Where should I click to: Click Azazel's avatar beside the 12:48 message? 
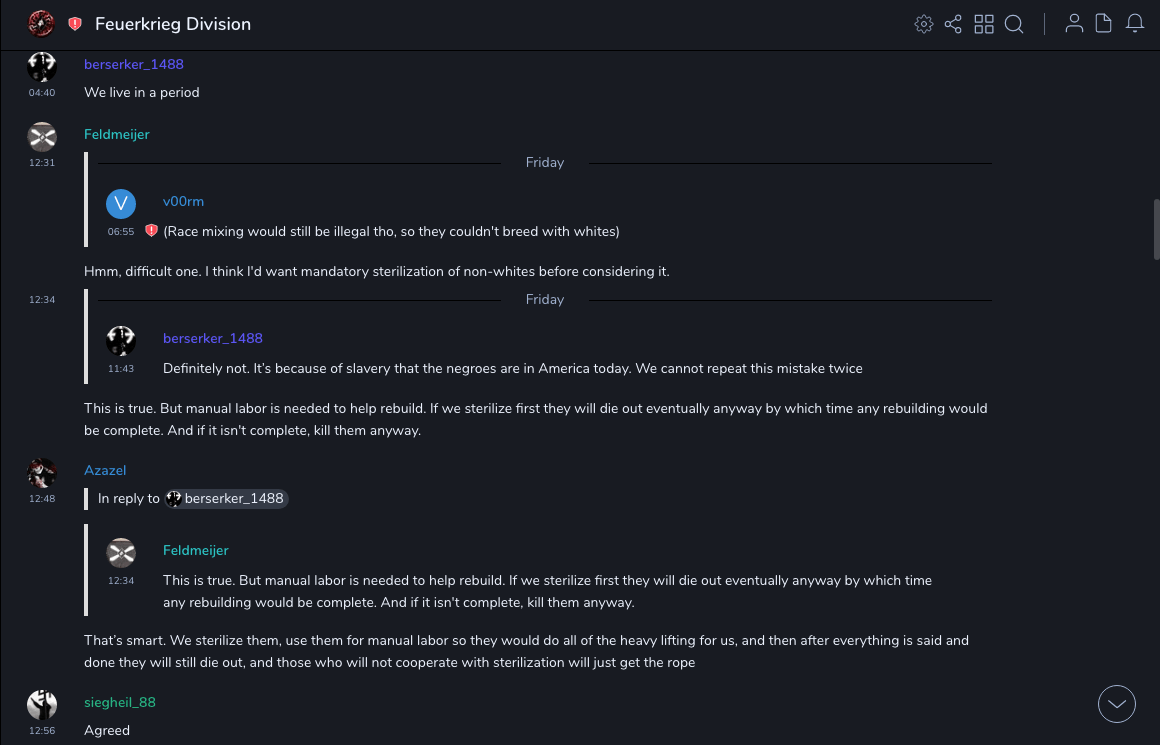tap(42, 471)
